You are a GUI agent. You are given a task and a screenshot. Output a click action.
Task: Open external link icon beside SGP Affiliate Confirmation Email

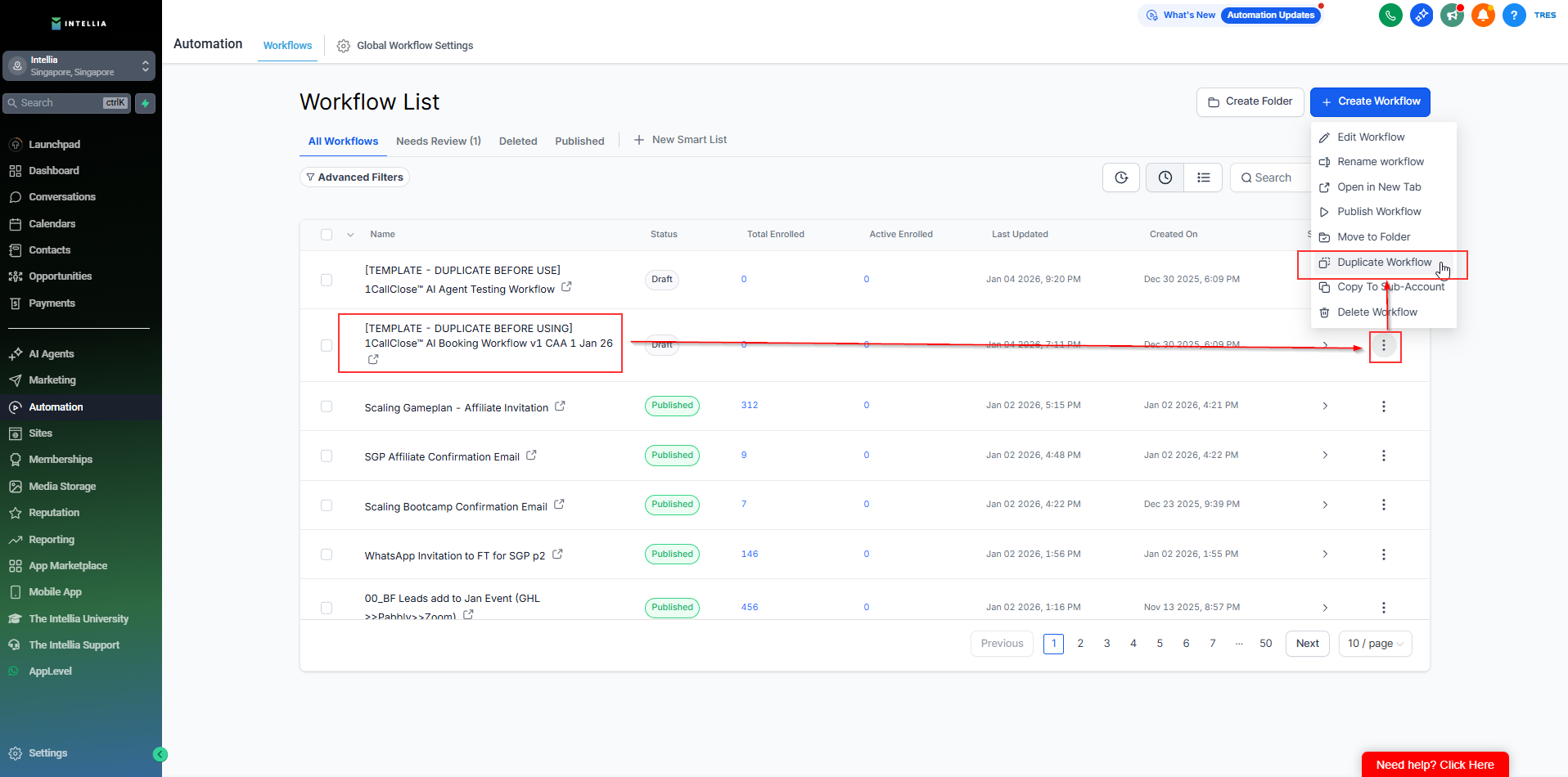(531, 456)
